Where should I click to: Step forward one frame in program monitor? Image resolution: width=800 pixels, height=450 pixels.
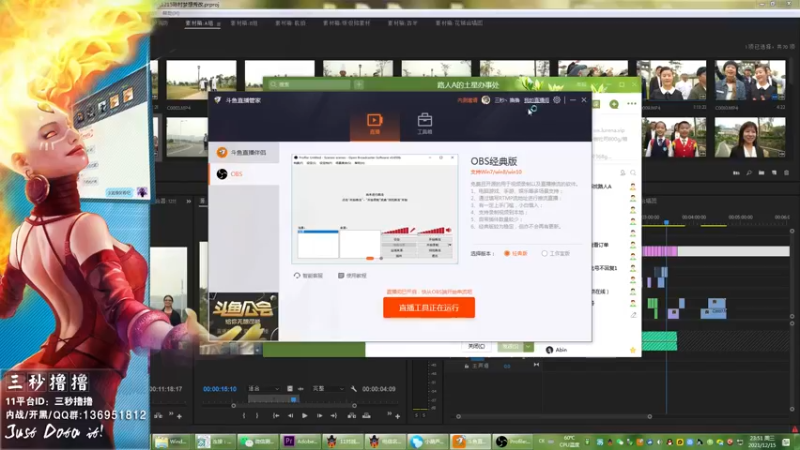point(319,416)
